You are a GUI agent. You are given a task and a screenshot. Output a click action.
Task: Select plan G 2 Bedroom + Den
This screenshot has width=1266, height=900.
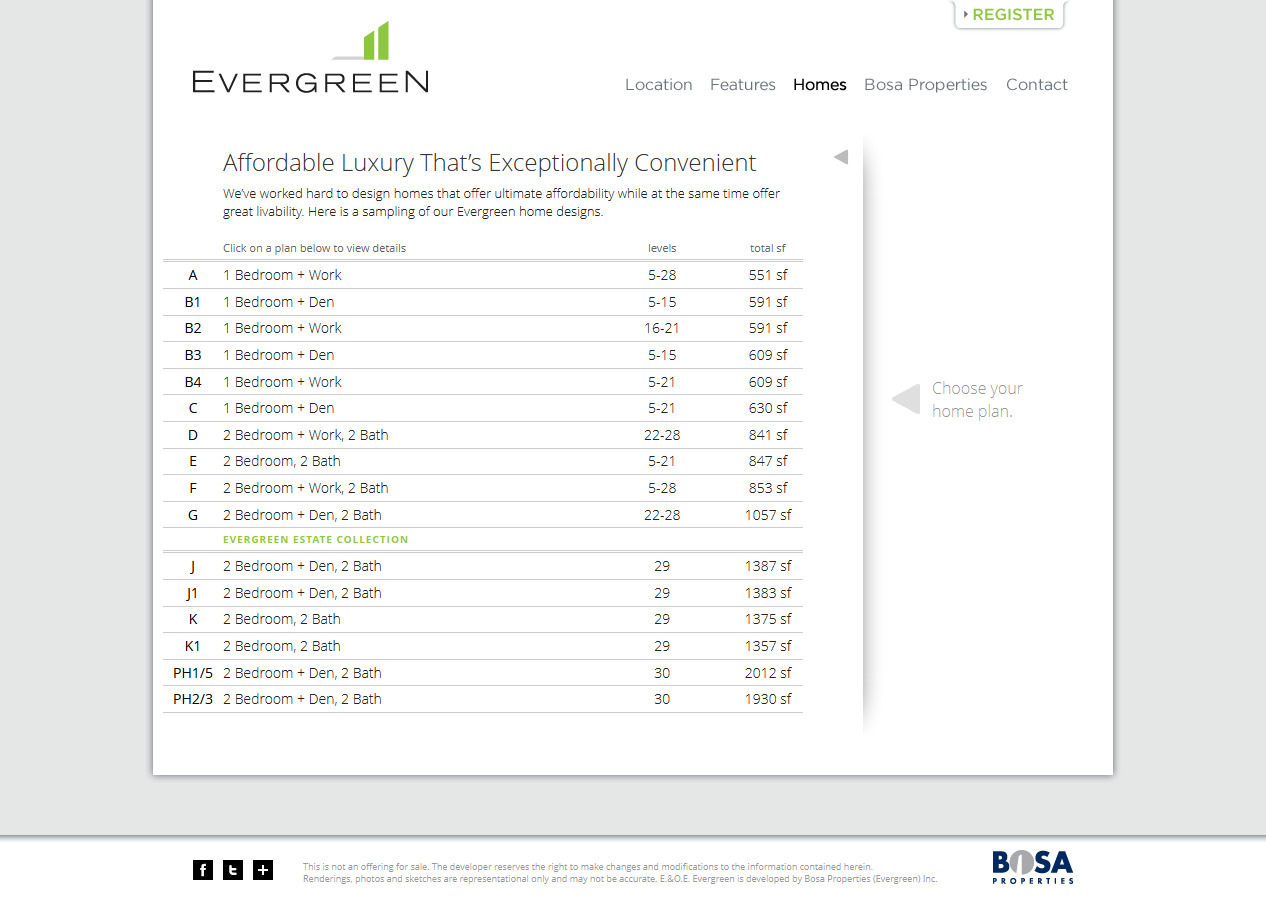pos(483,515)
